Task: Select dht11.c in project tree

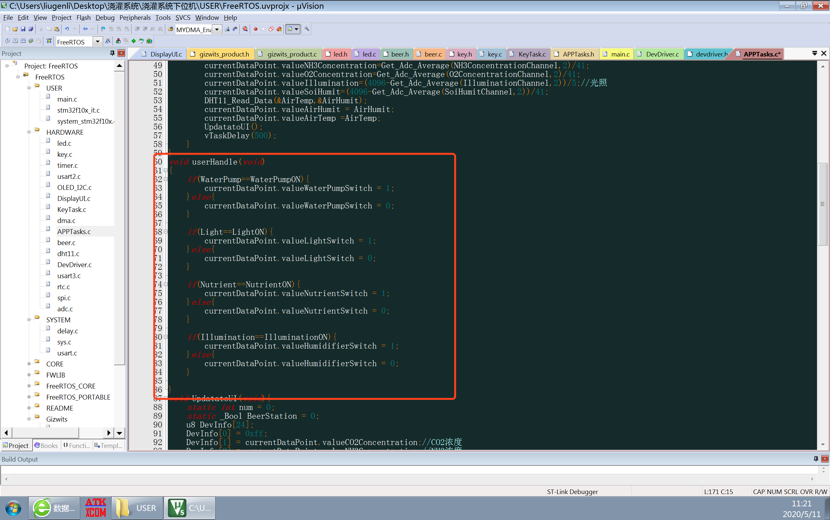Action: click(x=68, y=254)
